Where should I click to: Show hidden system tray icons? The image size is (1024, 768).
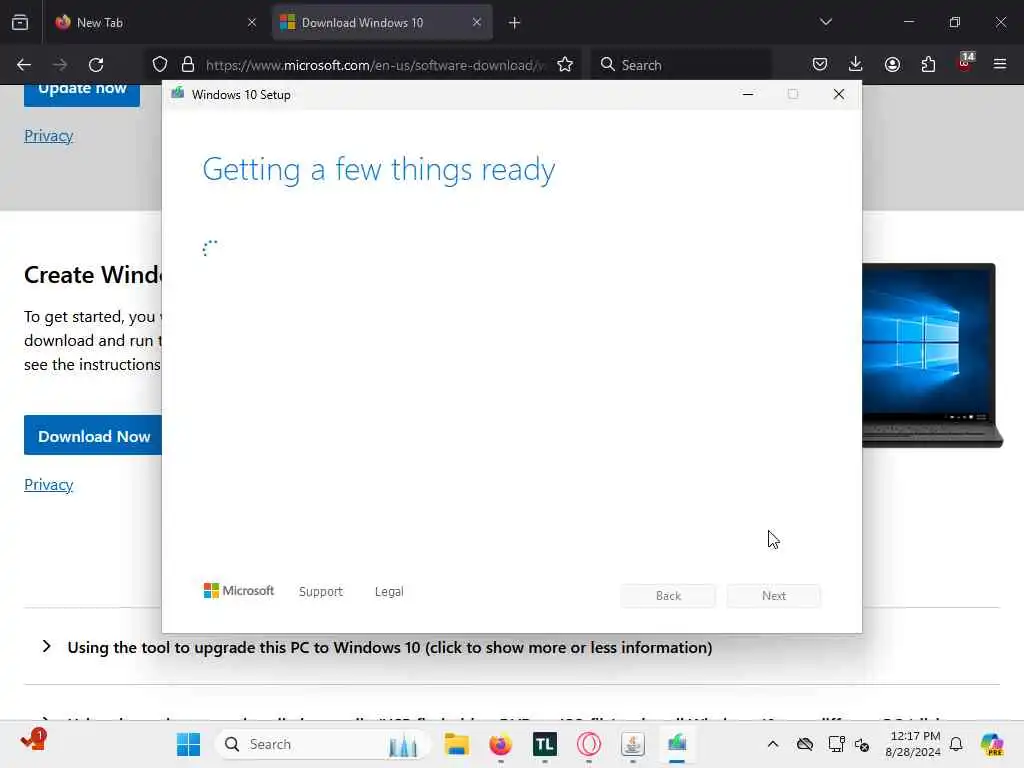pyautogui.click(x=773, y=744)
